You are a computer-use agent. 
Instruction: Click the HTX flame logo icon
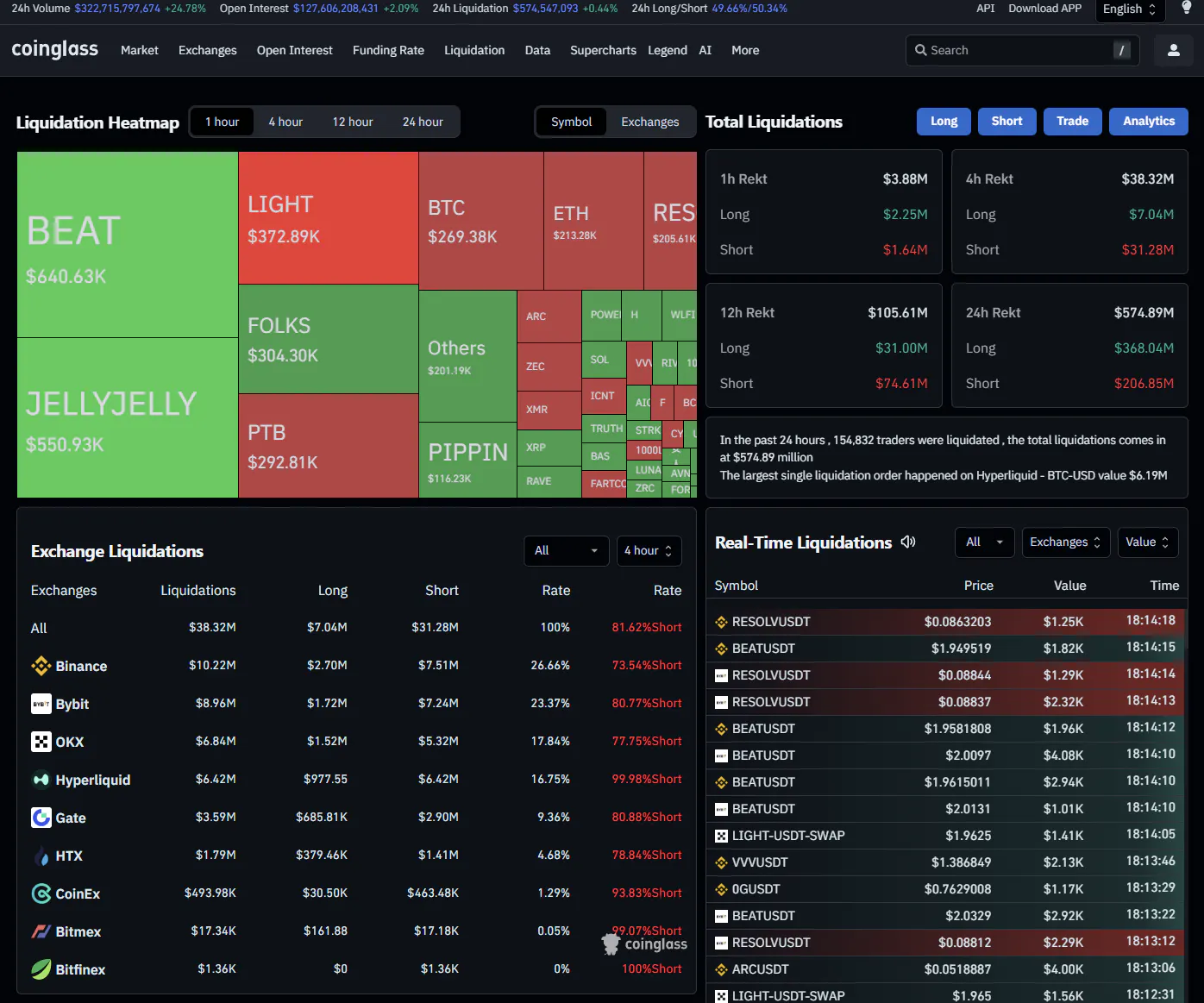pyautogui.click(x=41, y=856)
